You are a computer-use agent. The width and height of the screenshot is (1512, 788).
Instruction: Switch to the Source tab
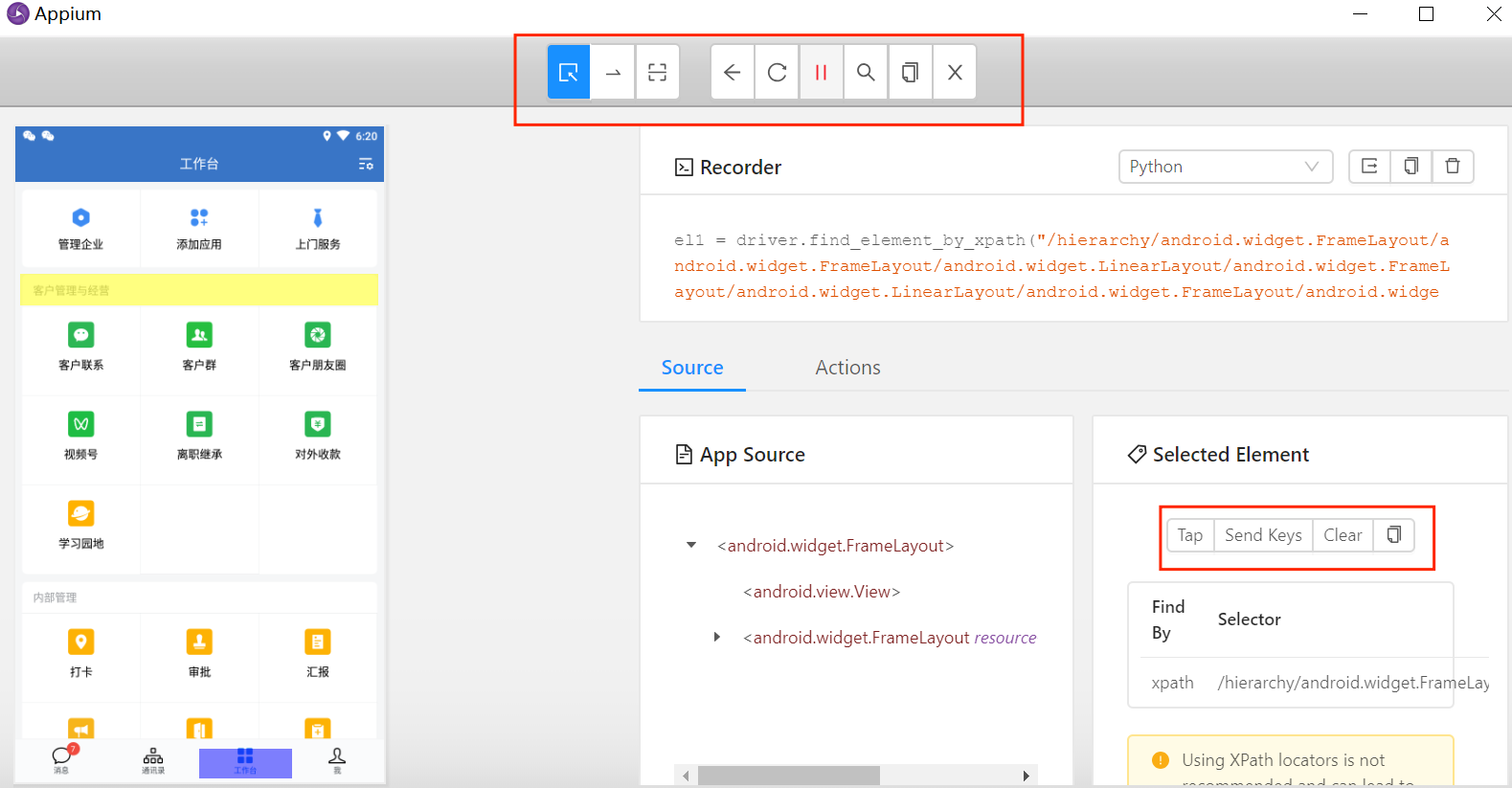pos(692,368)
